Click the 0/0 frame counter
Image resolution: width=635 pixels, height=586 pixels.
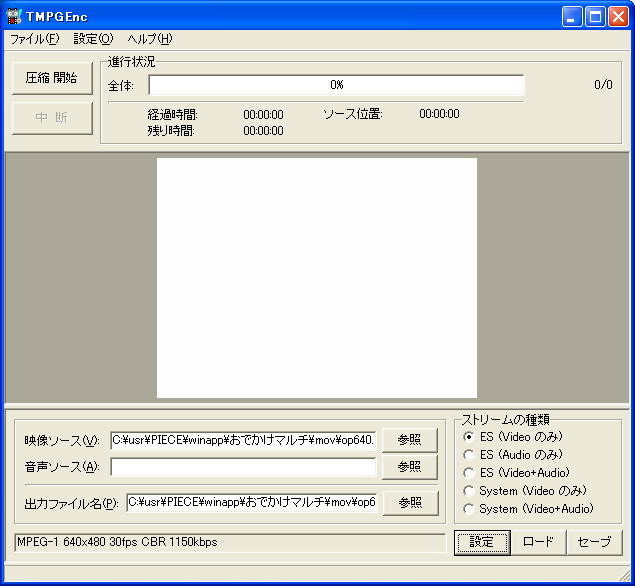pyautogui.click(x=603, y=85)
